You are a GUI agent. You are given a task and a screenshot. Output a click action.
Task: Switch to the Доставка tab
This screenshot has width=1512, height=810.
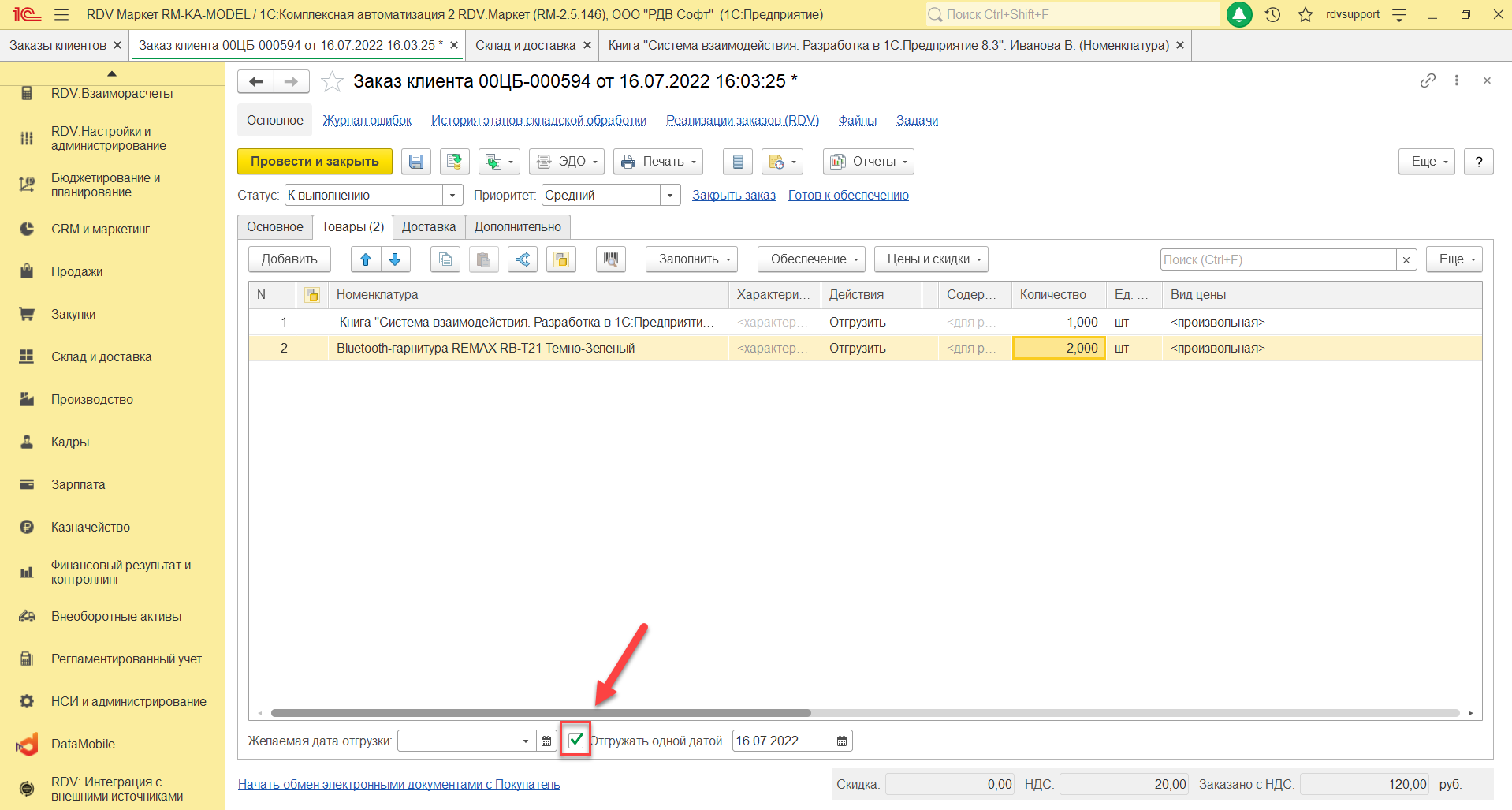pos(428,227)
